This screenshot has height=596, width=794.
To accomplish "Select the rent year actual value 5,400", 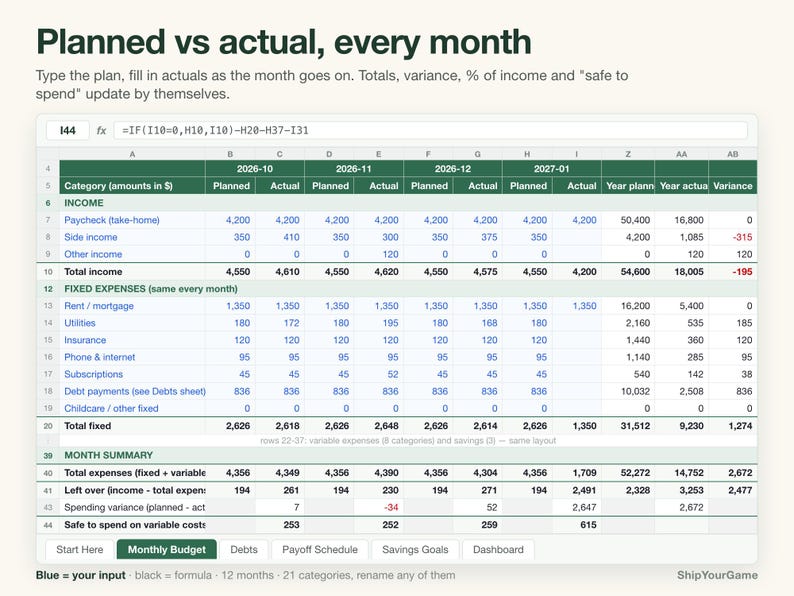I will (682, 306).
